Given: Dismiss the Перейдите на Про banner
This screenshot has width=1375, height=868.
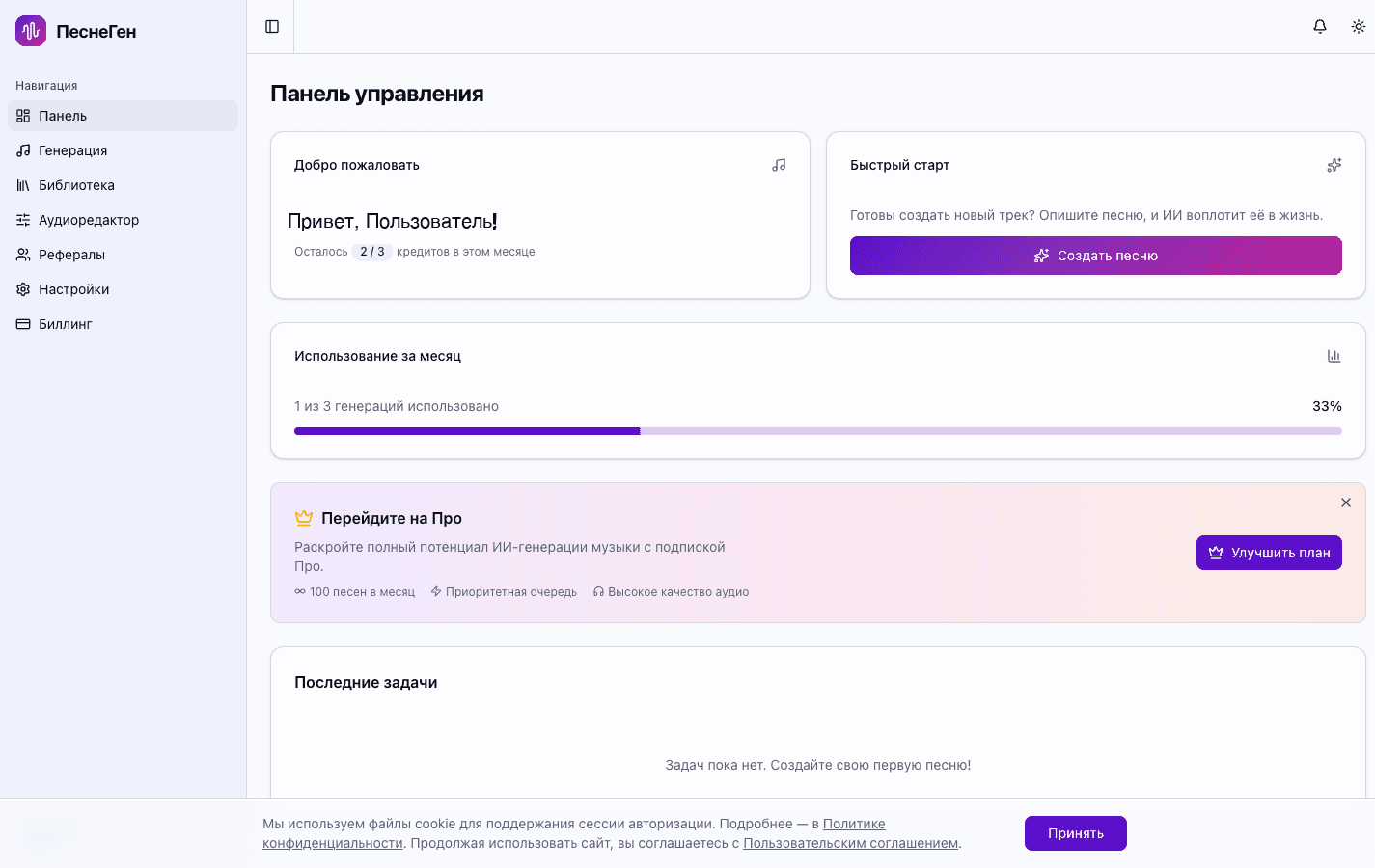Looking at the screenshot, I should [x=1346, y=502].
